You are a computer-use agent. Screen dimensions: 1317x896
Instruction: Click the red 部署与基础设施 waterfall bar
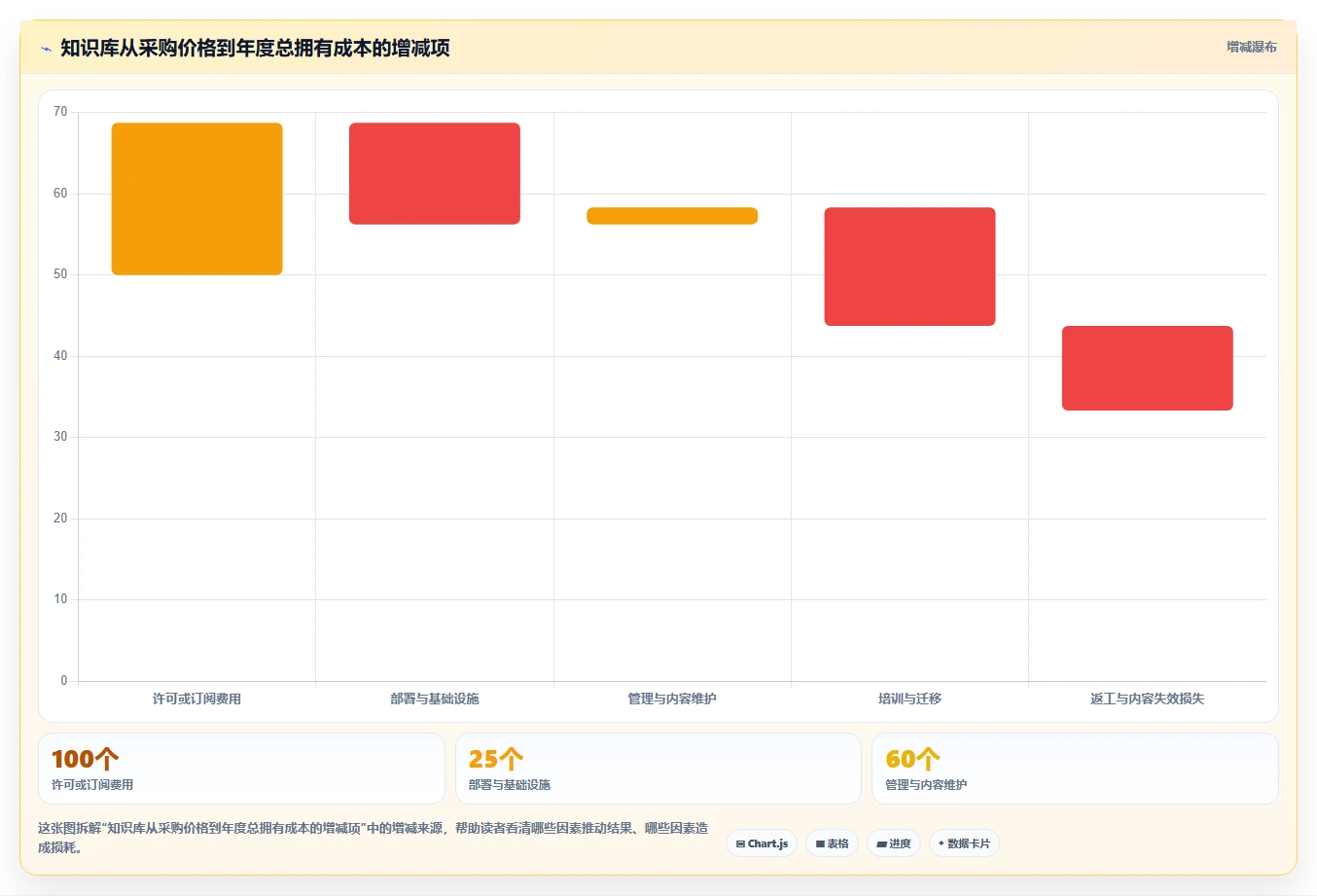435,173
